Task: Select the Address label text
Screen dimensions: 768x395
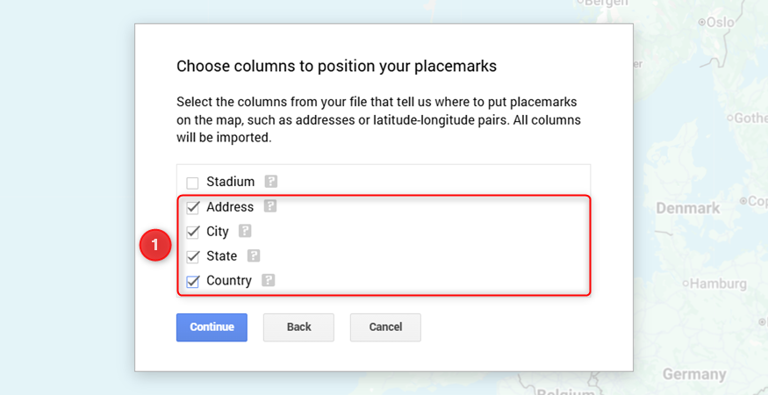Action: (x=230, y=207)
